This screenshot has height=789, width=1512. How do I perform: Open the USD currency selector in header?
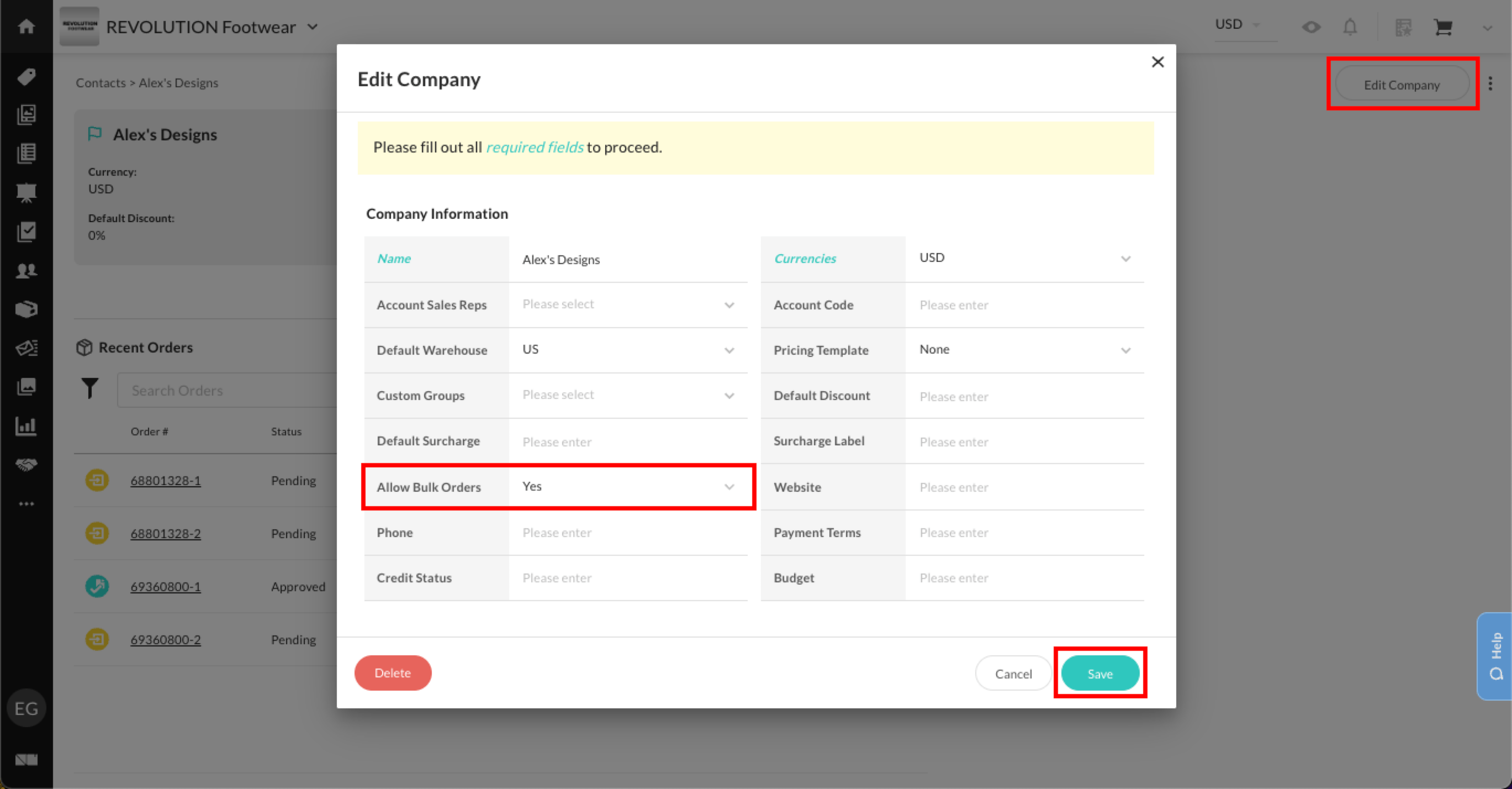[1238, 25]
